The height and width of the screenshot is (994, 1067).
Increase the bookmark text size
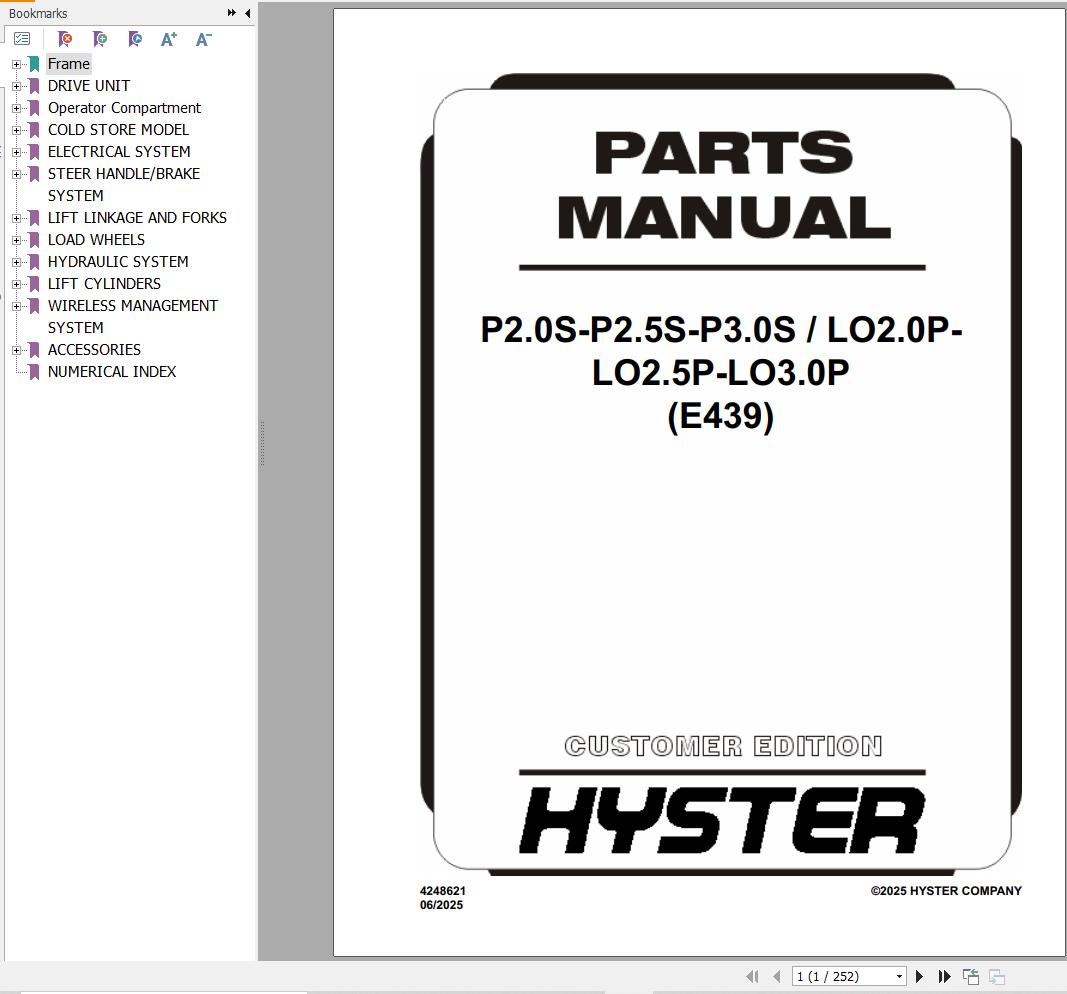168,39
